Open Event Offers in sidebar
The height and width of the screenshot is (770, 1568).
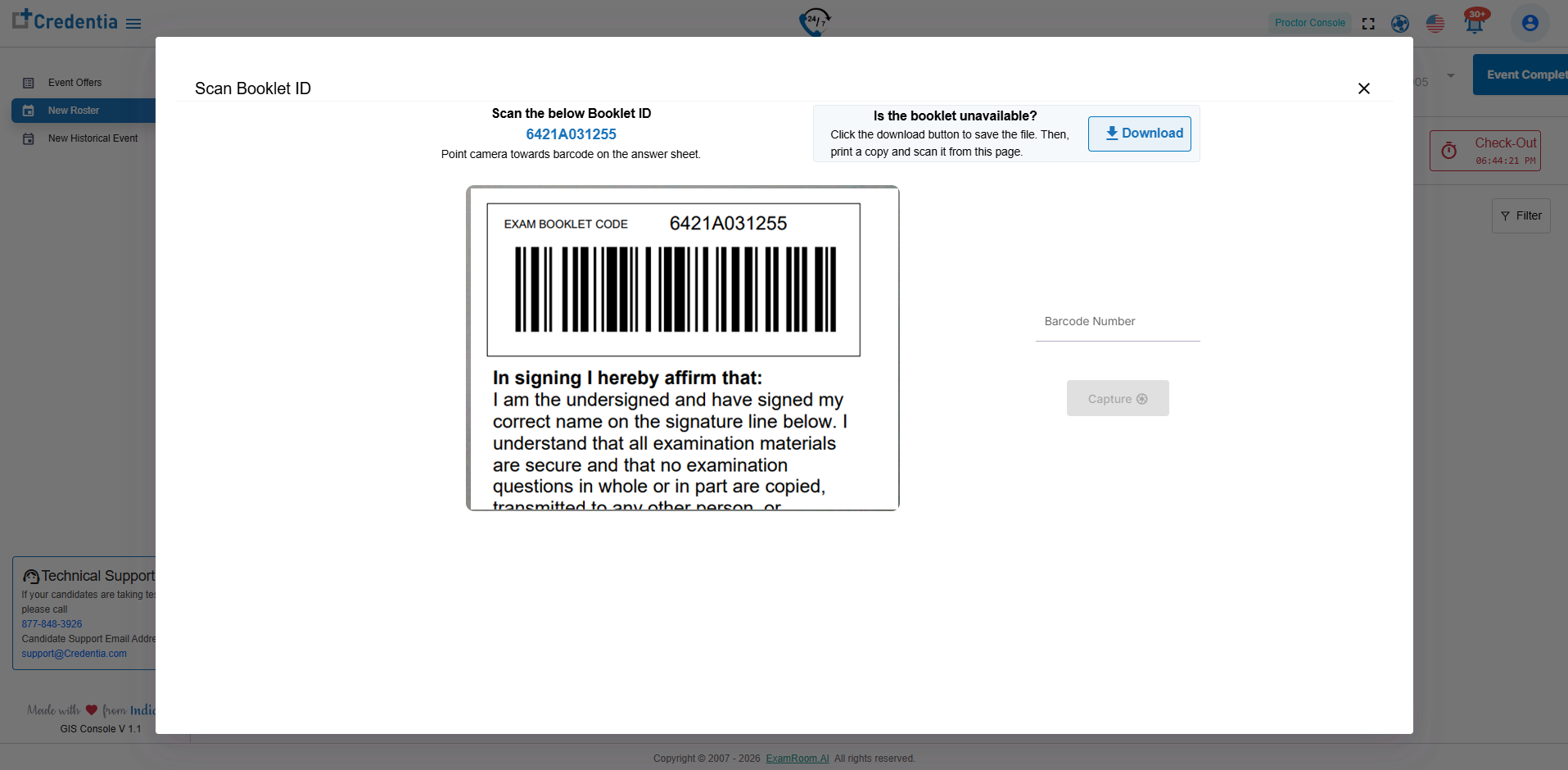[x=75, y=83]
